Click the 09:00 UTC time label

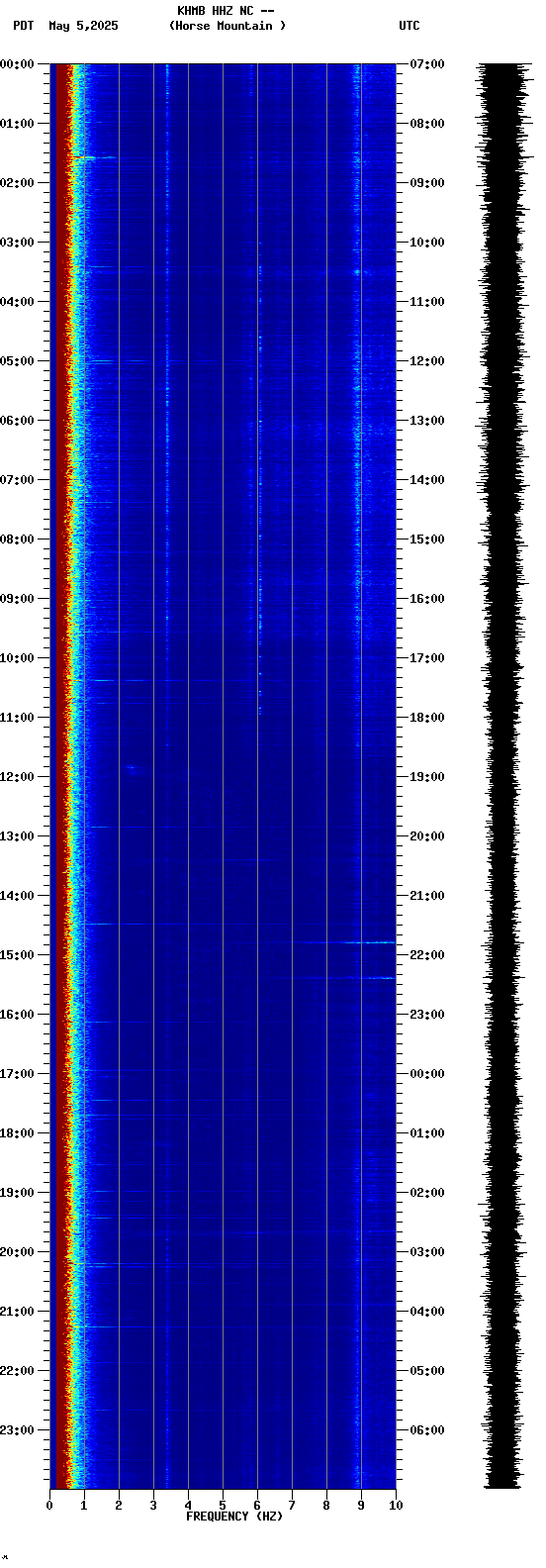coord(427,183)
